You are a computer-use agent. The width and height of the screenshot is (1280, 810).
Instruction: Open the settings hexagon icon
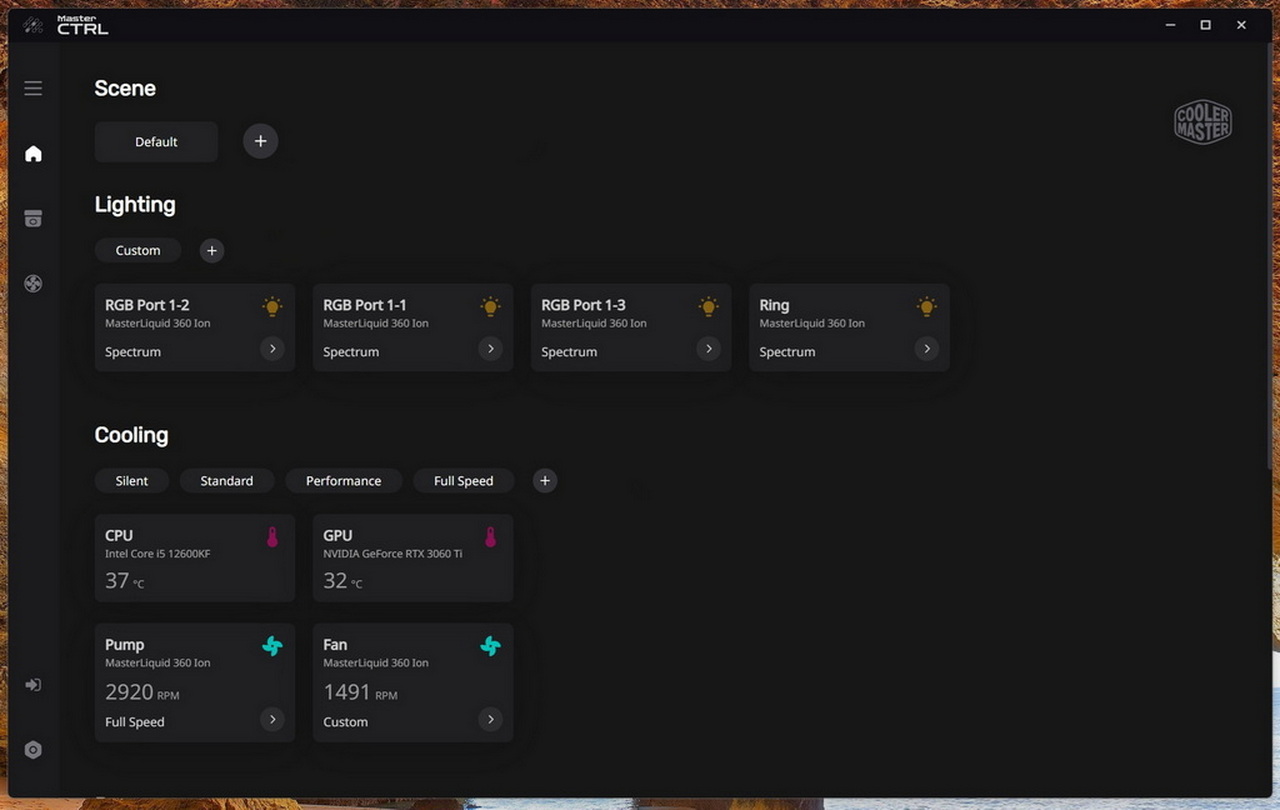33,750
